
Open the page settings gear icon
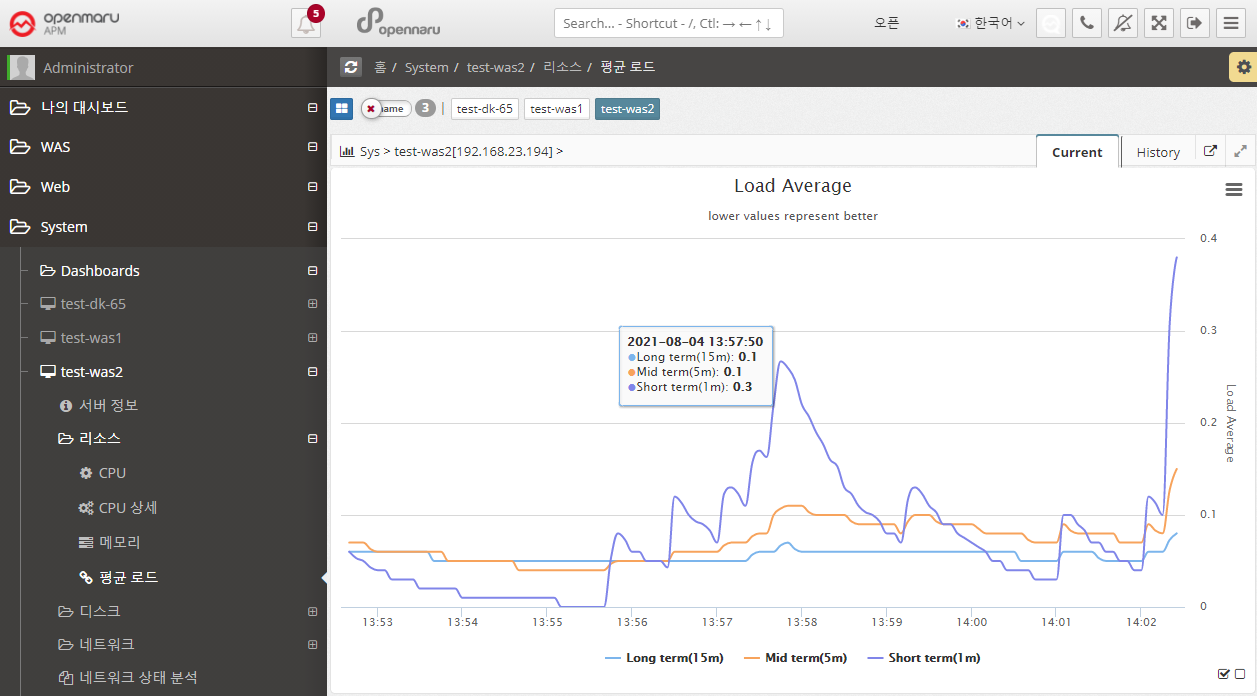tap(1243, 67)
